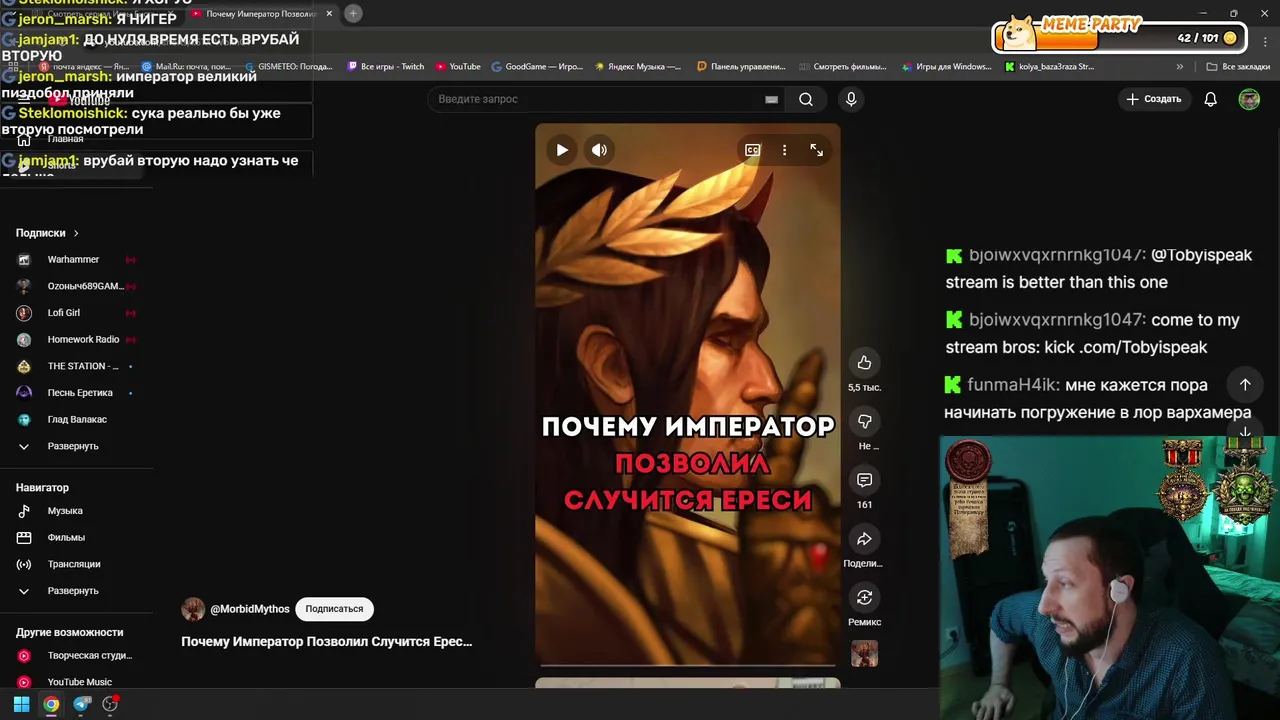Open Трансляции in Навигатор
Screen dimensions: 1280x720
coord(76,564)
